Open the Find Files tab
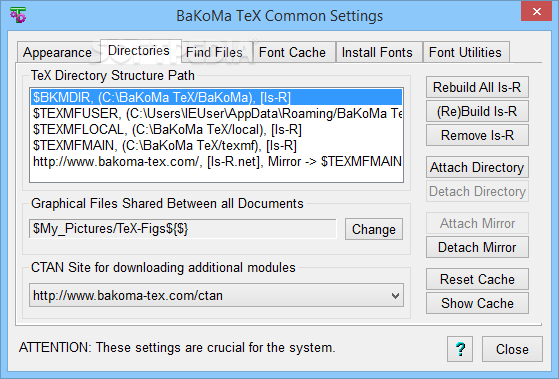Image resolution: width=559 pixels, height=379 pixels. (x=214, y=52)
